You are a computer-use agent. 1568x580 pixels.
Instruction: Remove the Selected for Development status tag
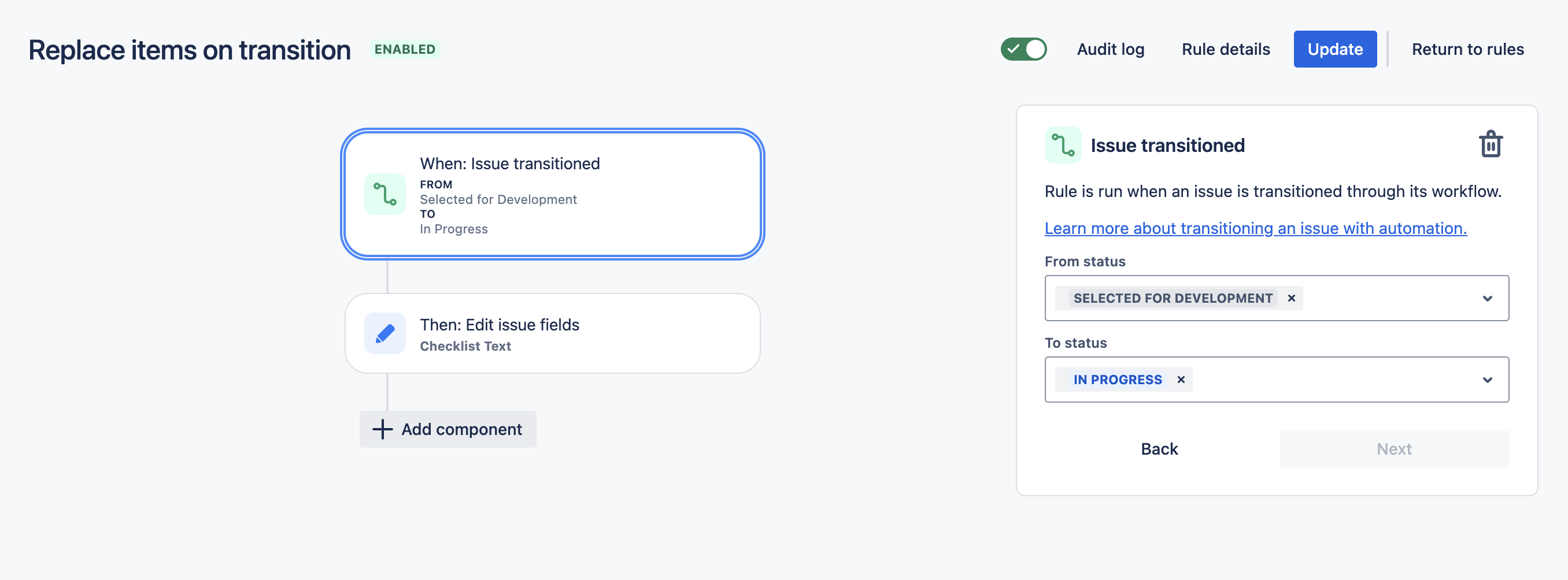pos(1291,298)
